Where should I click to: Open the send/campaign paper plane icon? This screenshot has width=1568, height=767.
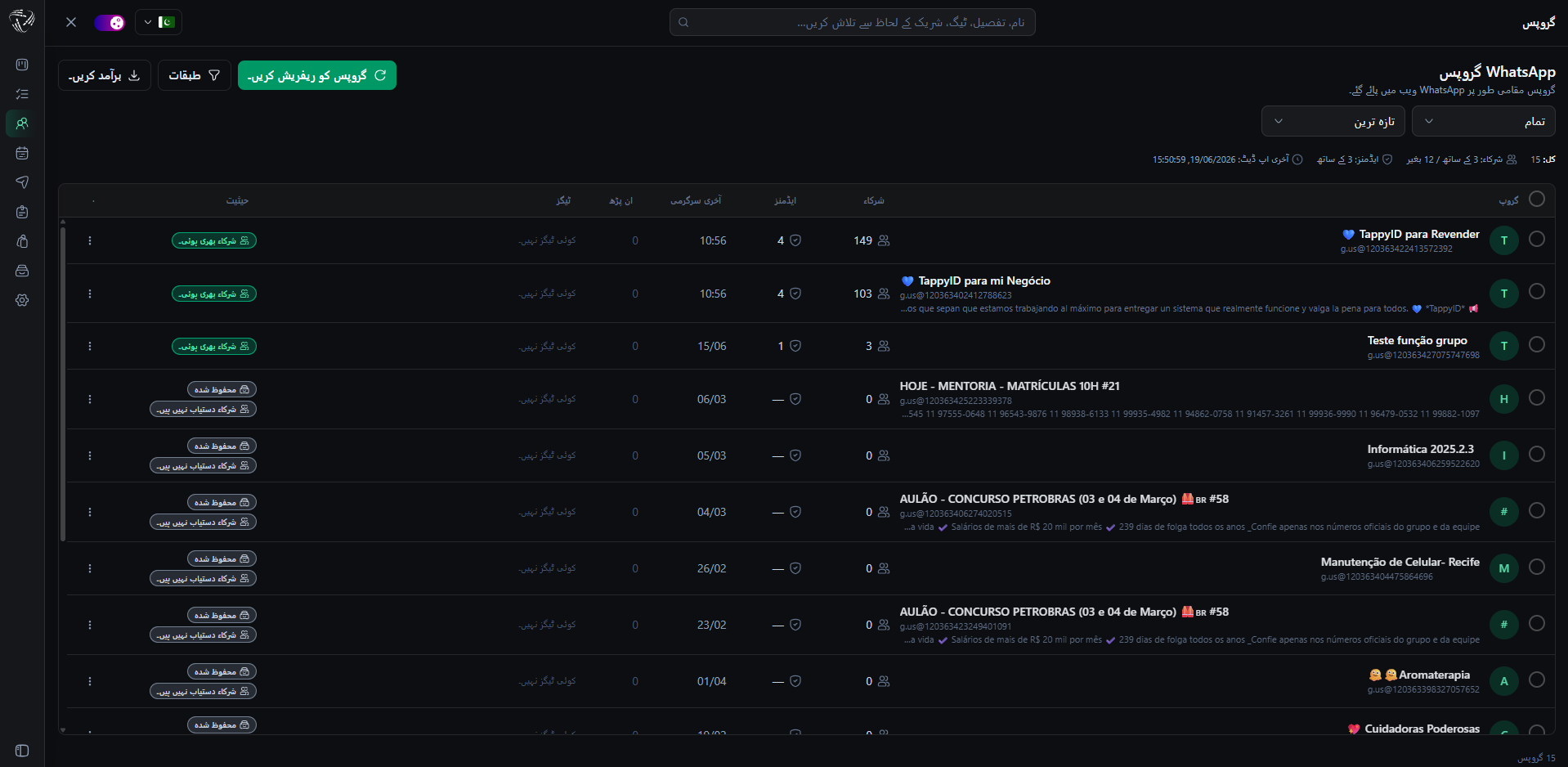pyautogui.click(x=22, y=182)
